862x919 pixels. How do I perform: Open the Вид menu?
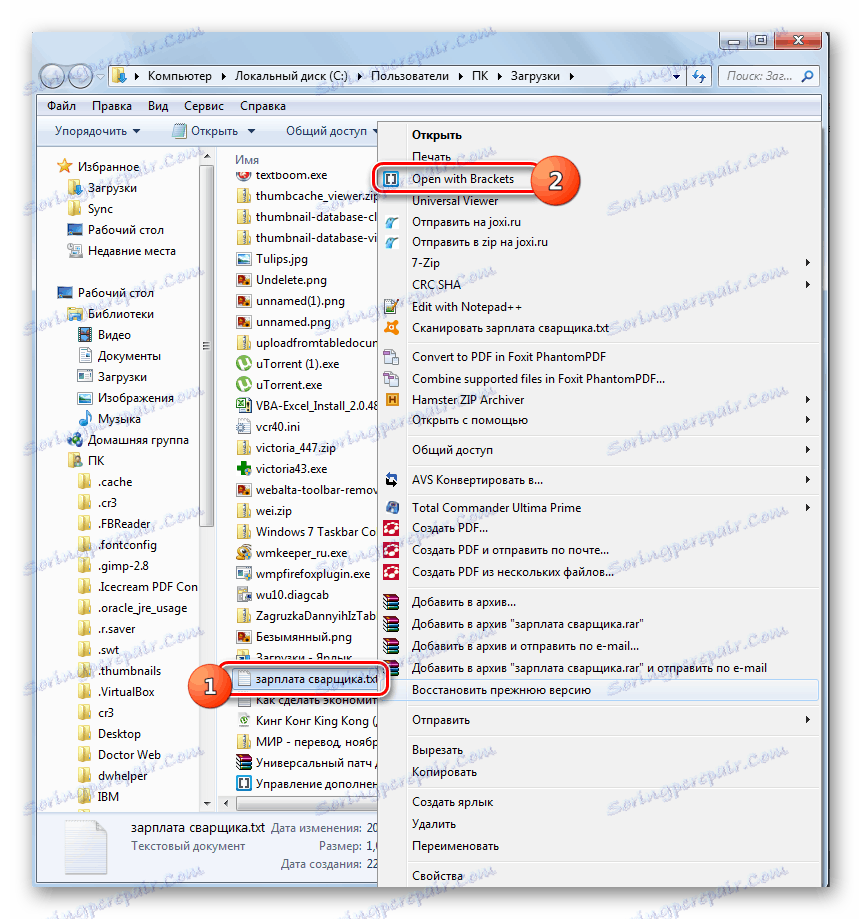[157, 105]
